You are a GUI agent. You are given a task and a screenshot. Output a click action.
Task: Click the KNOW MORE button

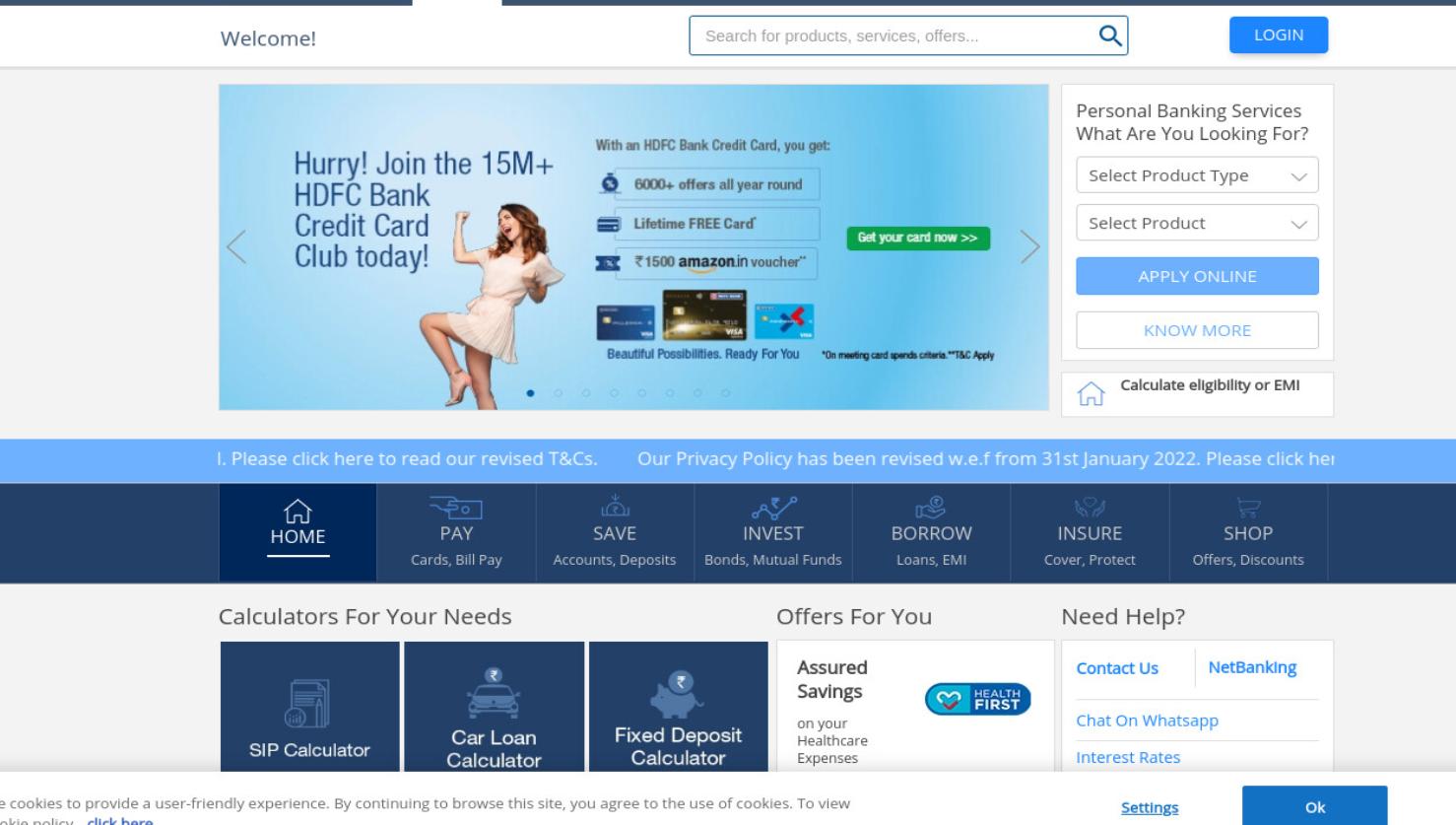(x=1197, y=330)
